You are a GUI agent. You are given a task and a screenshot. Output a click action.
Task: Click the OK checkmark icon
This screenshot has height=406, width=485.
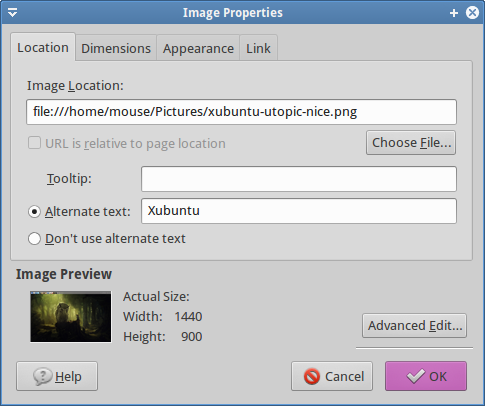tap(415, 377)
